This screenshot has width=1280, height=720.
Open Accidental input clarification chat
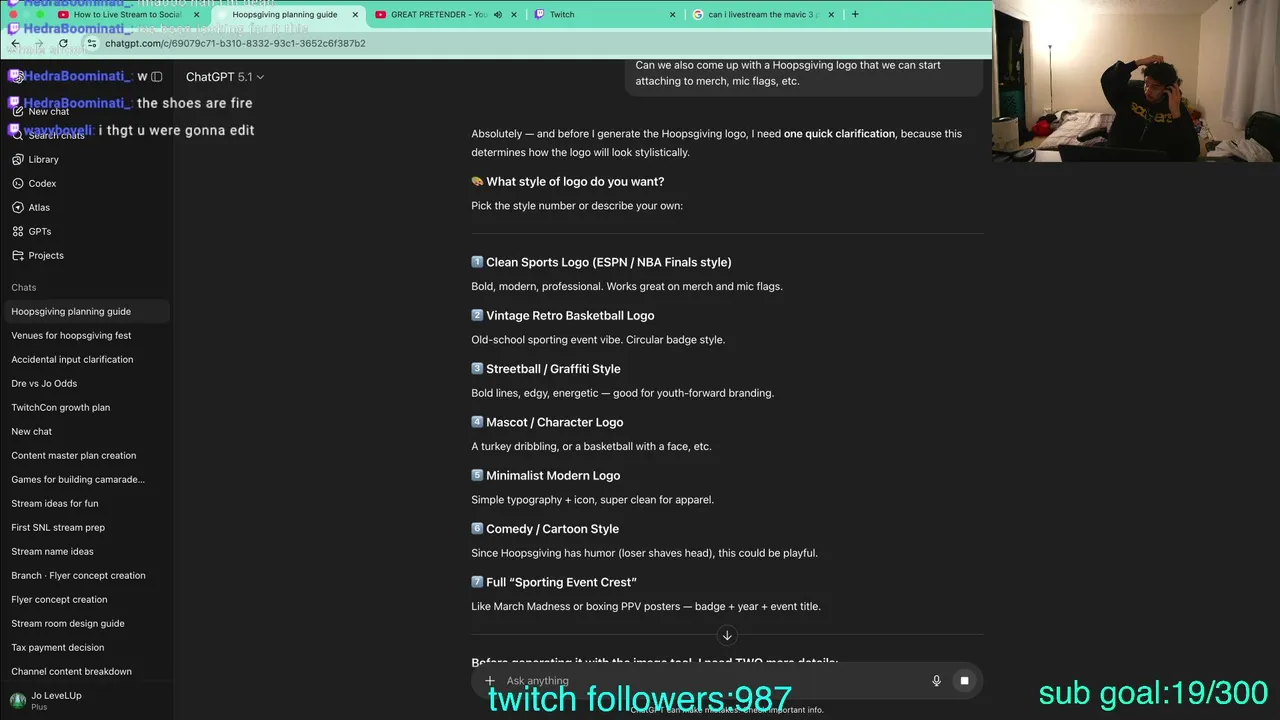tap(87, 359)
